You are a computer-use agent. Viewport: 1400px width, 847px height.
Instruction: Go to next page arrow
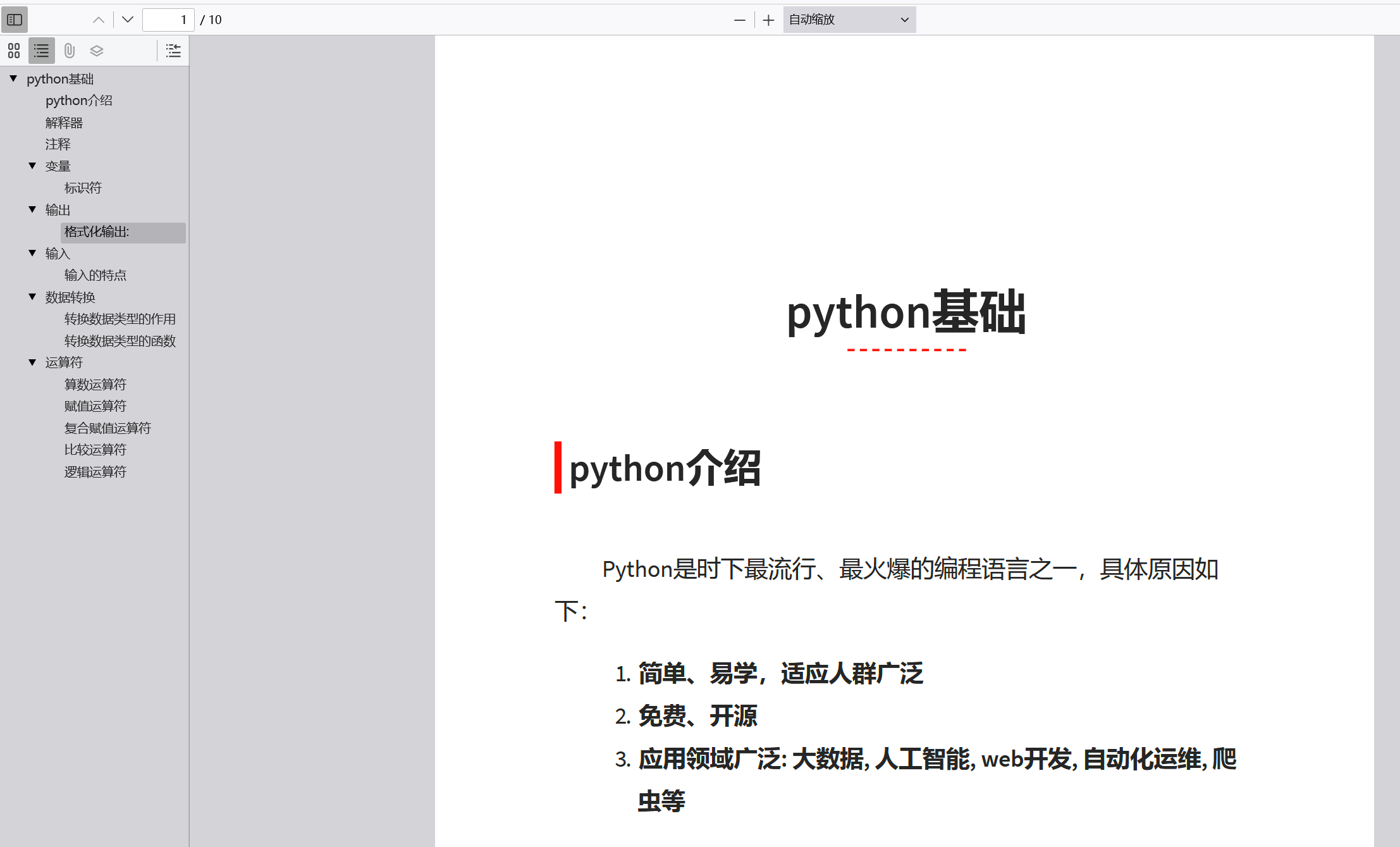[128, 20]
